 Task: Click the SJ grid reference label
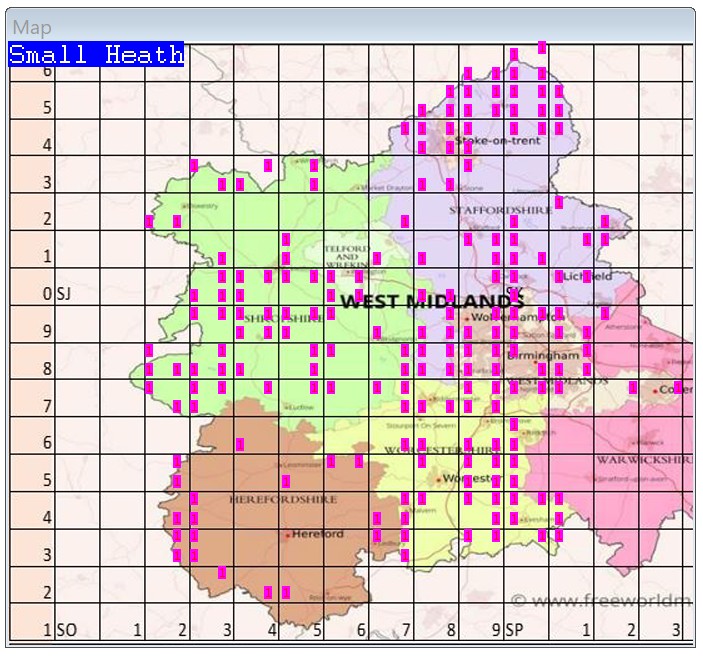pyautogui.click(x=64, y=294)
